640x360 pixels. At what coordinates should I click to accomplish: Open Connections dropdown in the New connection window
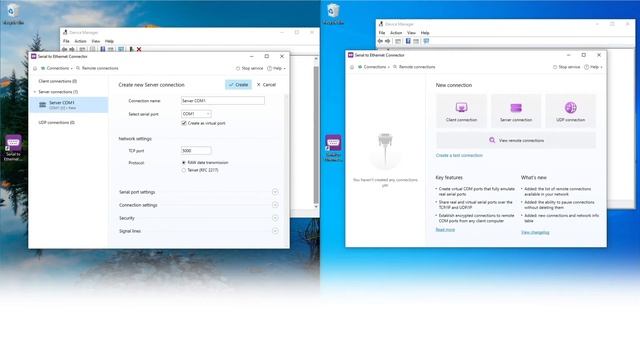tap(374, 67)
